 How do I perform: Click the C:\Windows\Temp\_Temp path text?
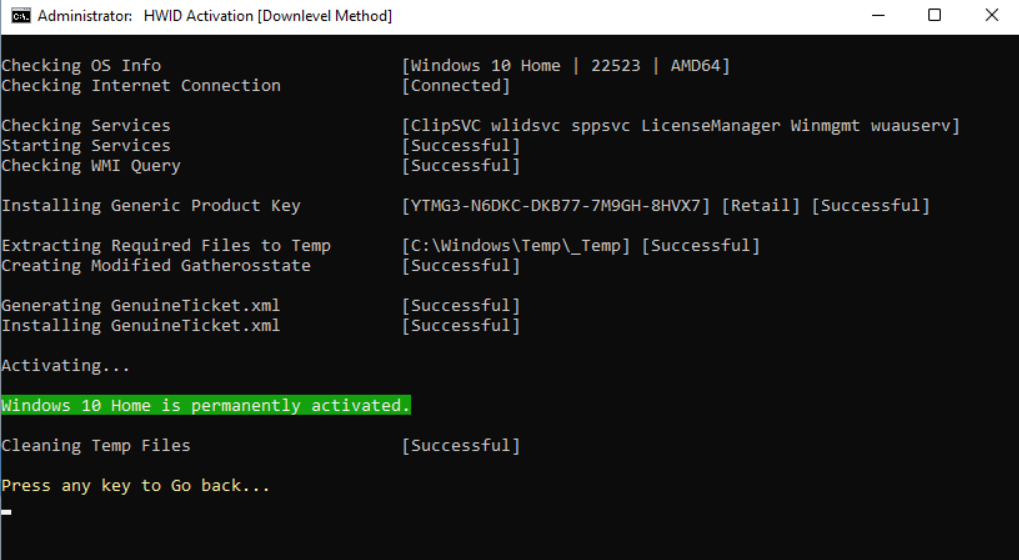click(x=516, y=246)
